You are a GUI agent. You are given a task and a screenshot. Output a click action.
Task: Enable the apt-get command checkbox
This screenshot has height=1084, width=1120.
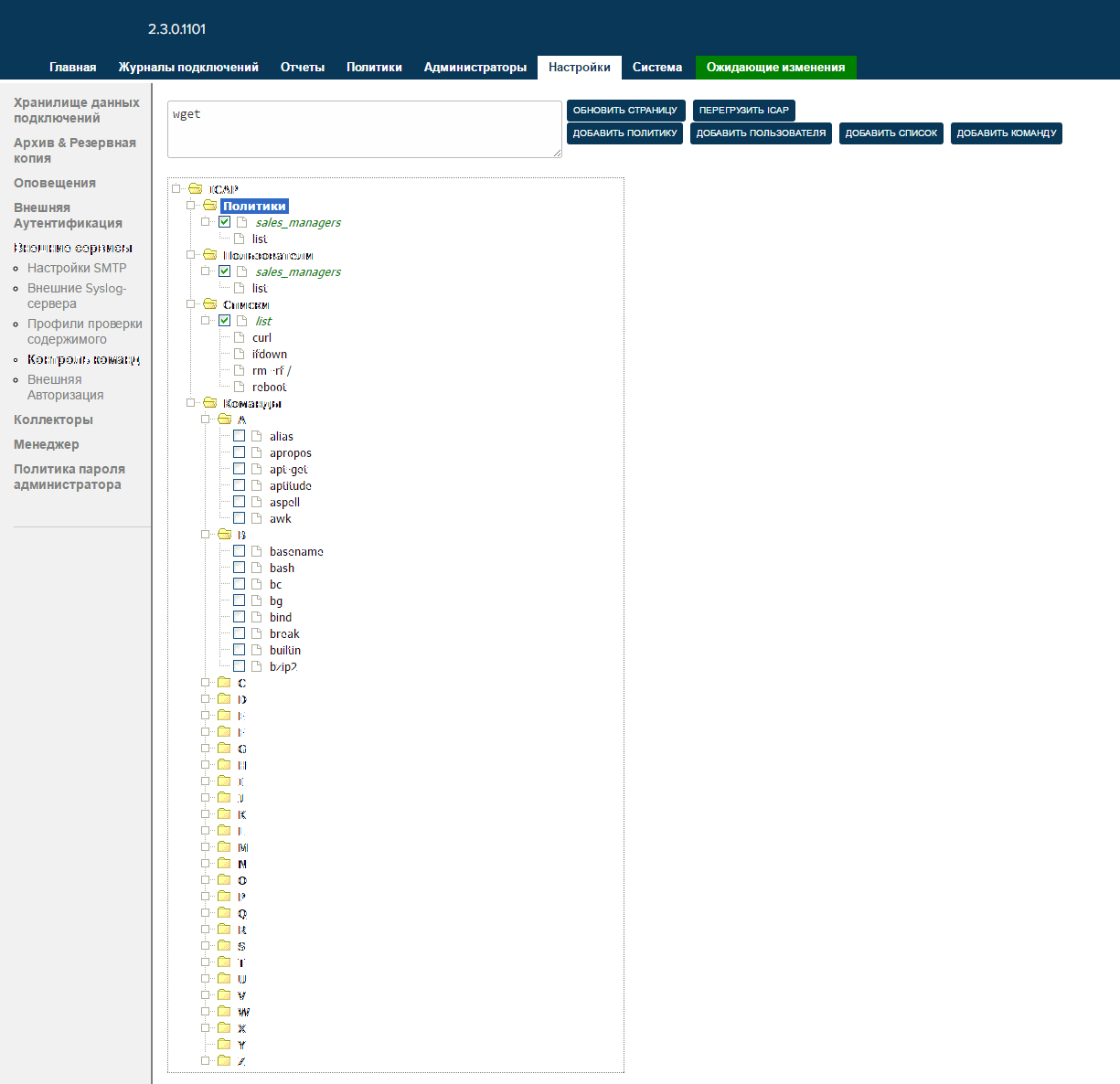[x=239, y=469]
